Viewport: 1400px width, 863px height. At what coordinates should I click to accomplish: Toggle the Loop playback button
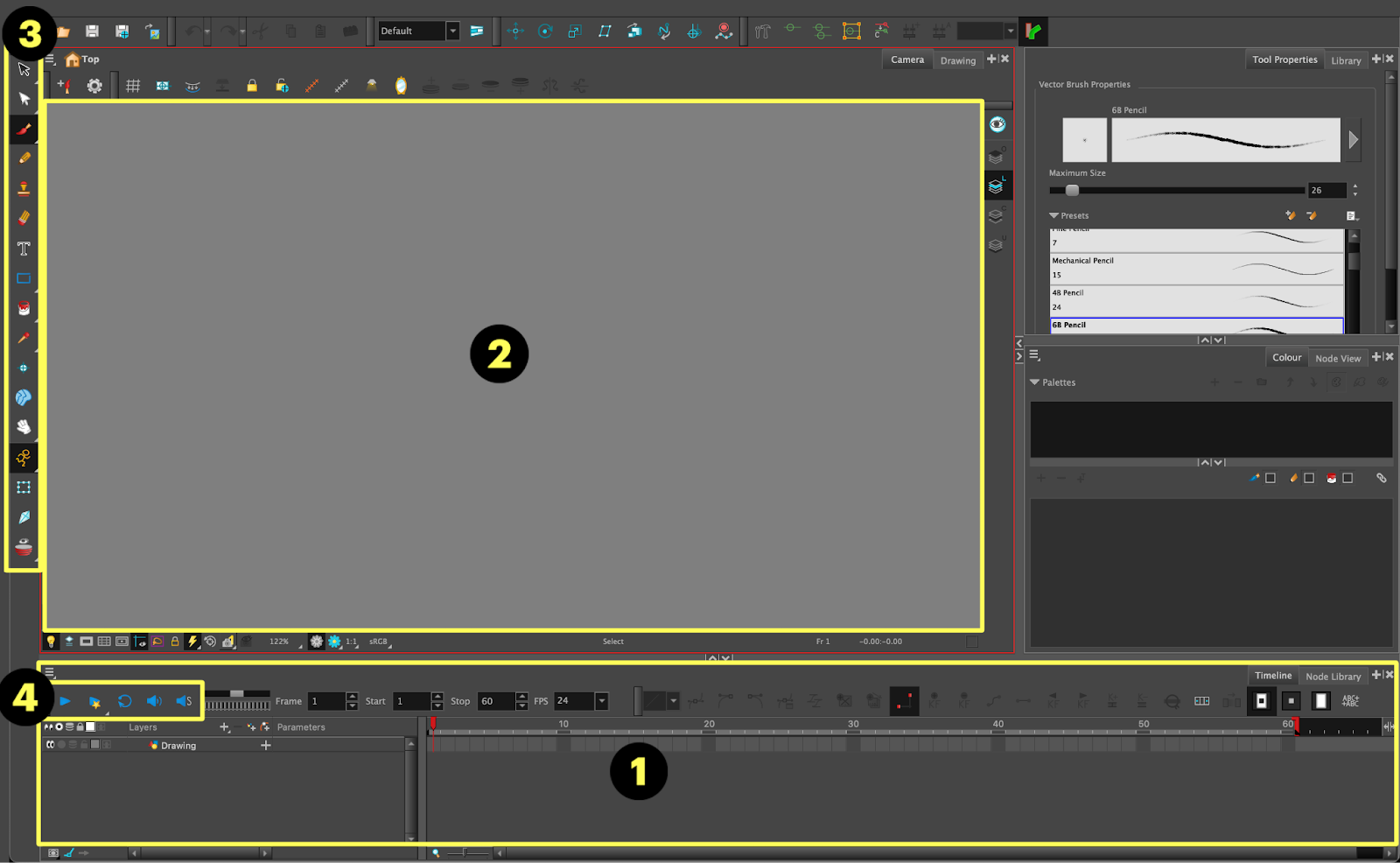pos(124,701)
